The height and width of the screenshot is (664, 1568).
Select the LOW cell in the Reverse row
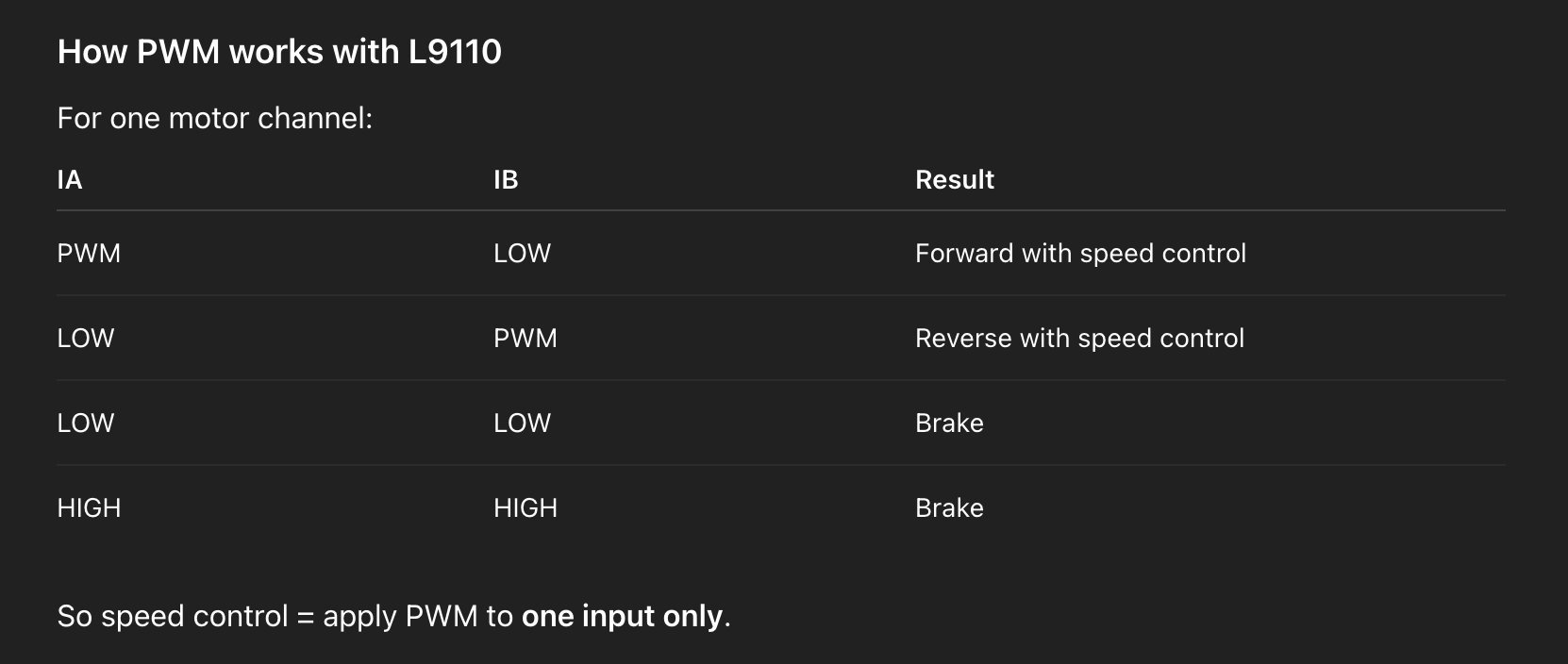pyautogui.click(x=86, y=339)
